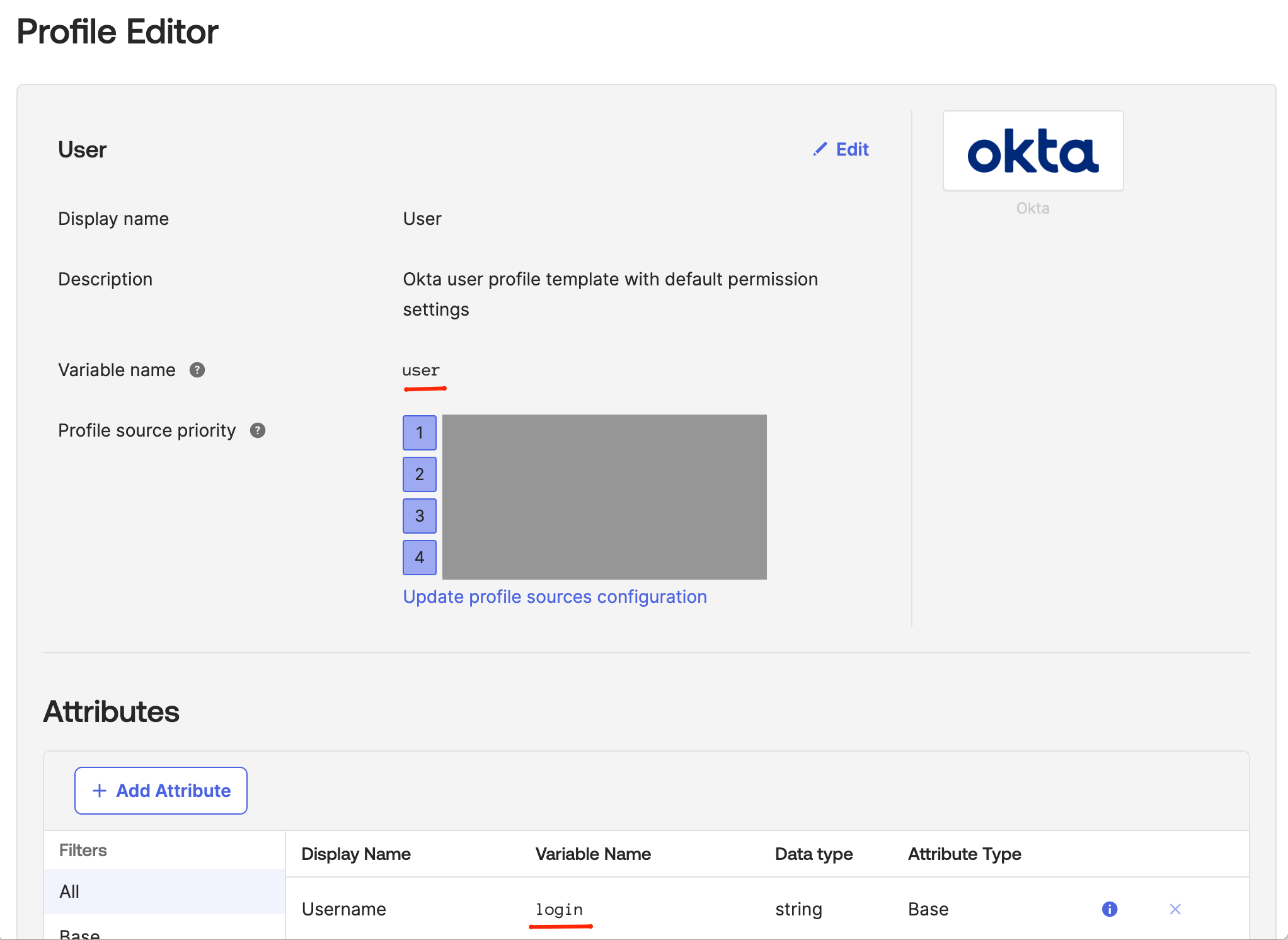Click the help icon beside Profile source priority
Viewport: 1288px width, 940px height.
point(257,430)
